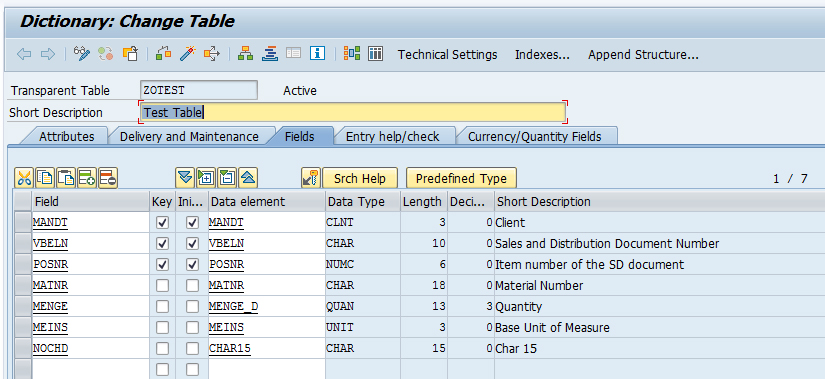Viewport: 825px width, 379px height.
Task: Click the Length column header
Action: pos(424,202)
